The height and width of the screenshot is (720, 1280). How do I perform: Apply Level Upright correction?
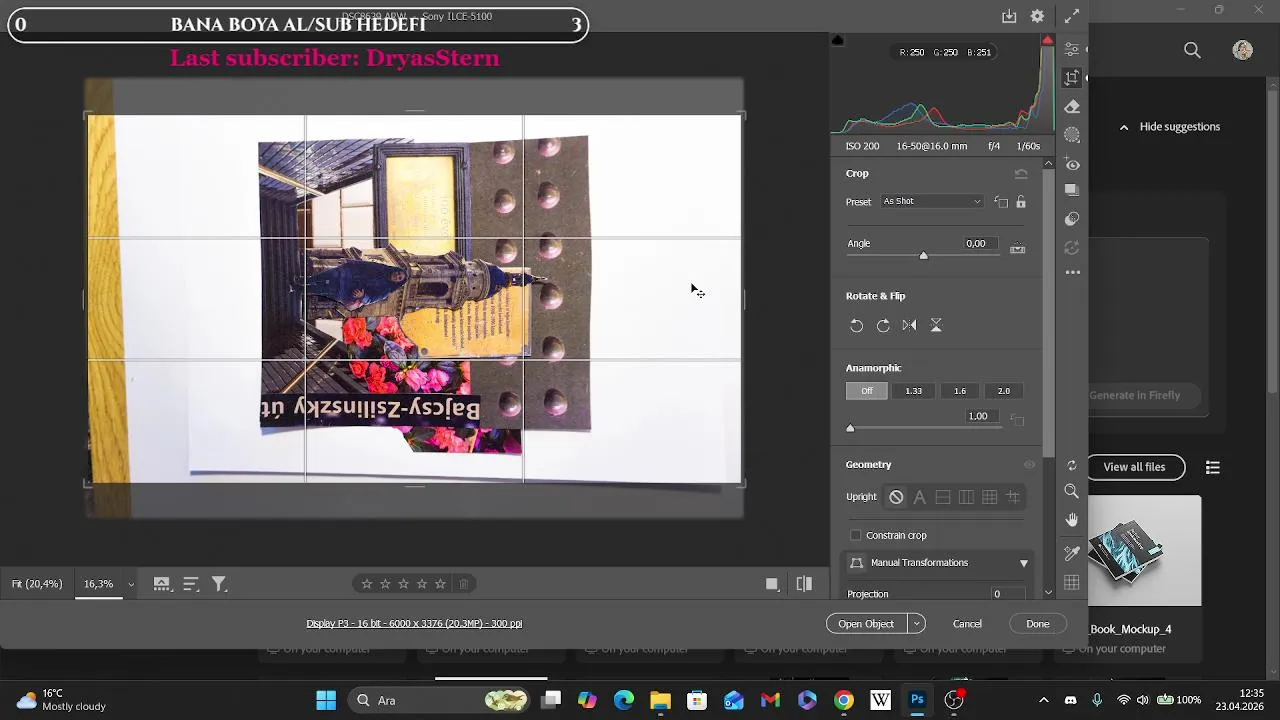pyautogui.click(x=943, y=497)
